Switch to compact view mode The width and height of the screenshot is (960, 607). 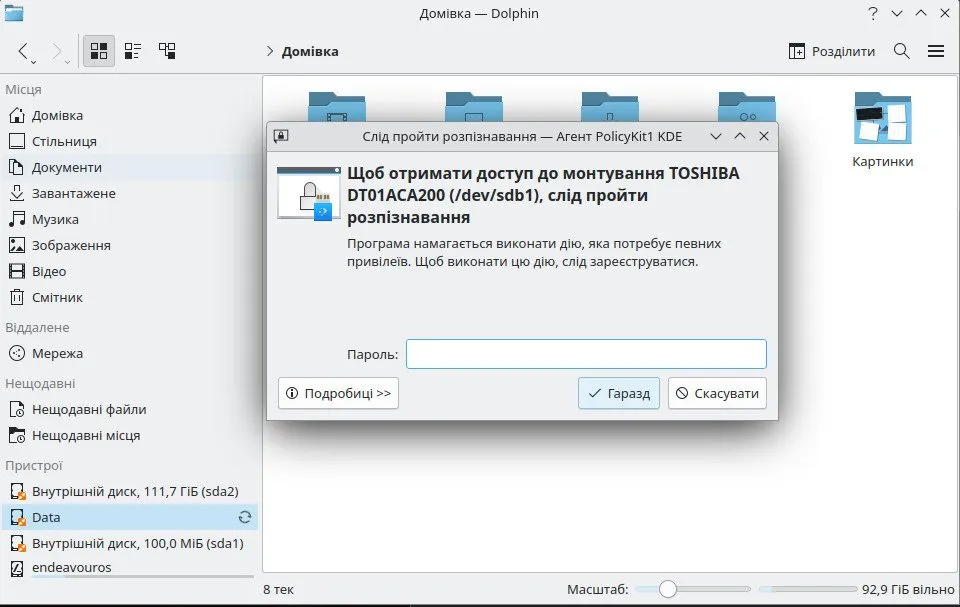[132, 51]
